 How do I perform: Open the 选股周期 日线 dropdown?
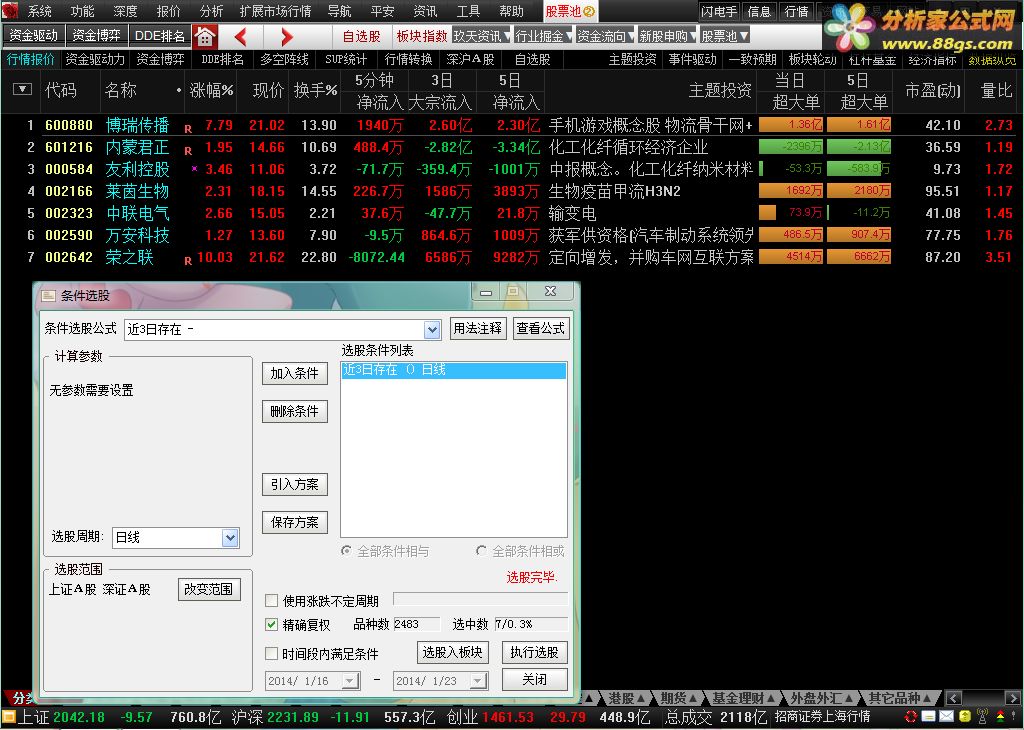point(230,537)
